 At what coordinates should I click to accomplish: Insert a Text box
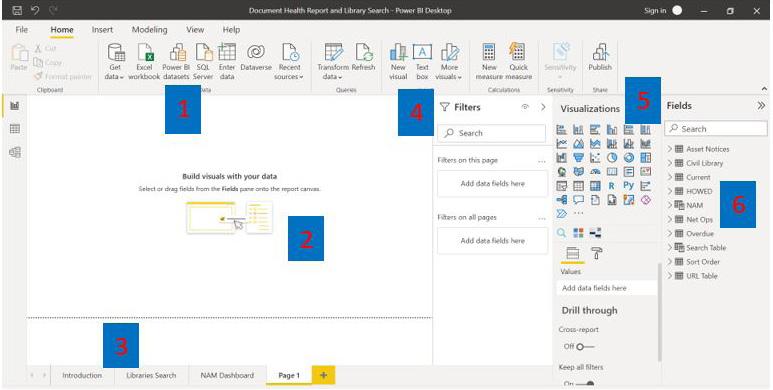point(422,62)
